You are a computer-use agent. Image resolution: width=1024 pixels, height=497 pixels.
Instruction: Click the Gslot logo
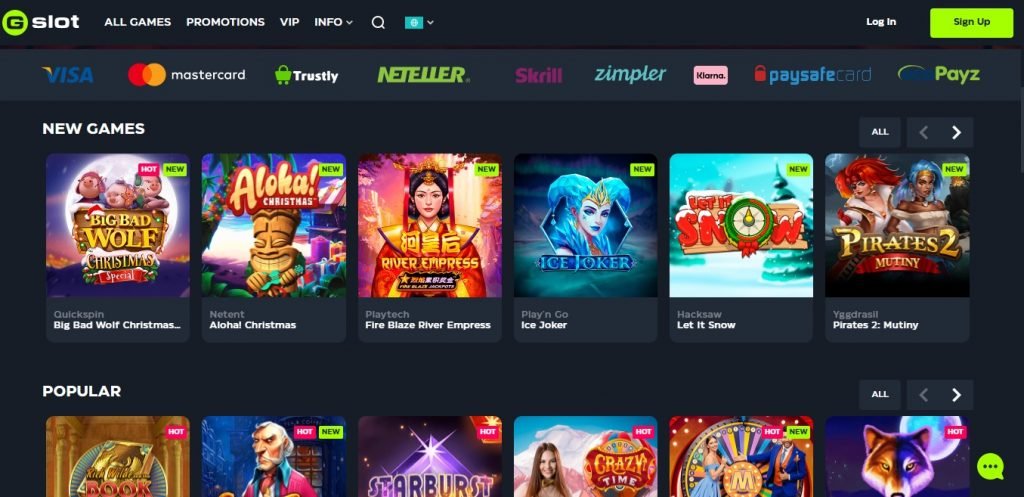[x=40, y=22]
